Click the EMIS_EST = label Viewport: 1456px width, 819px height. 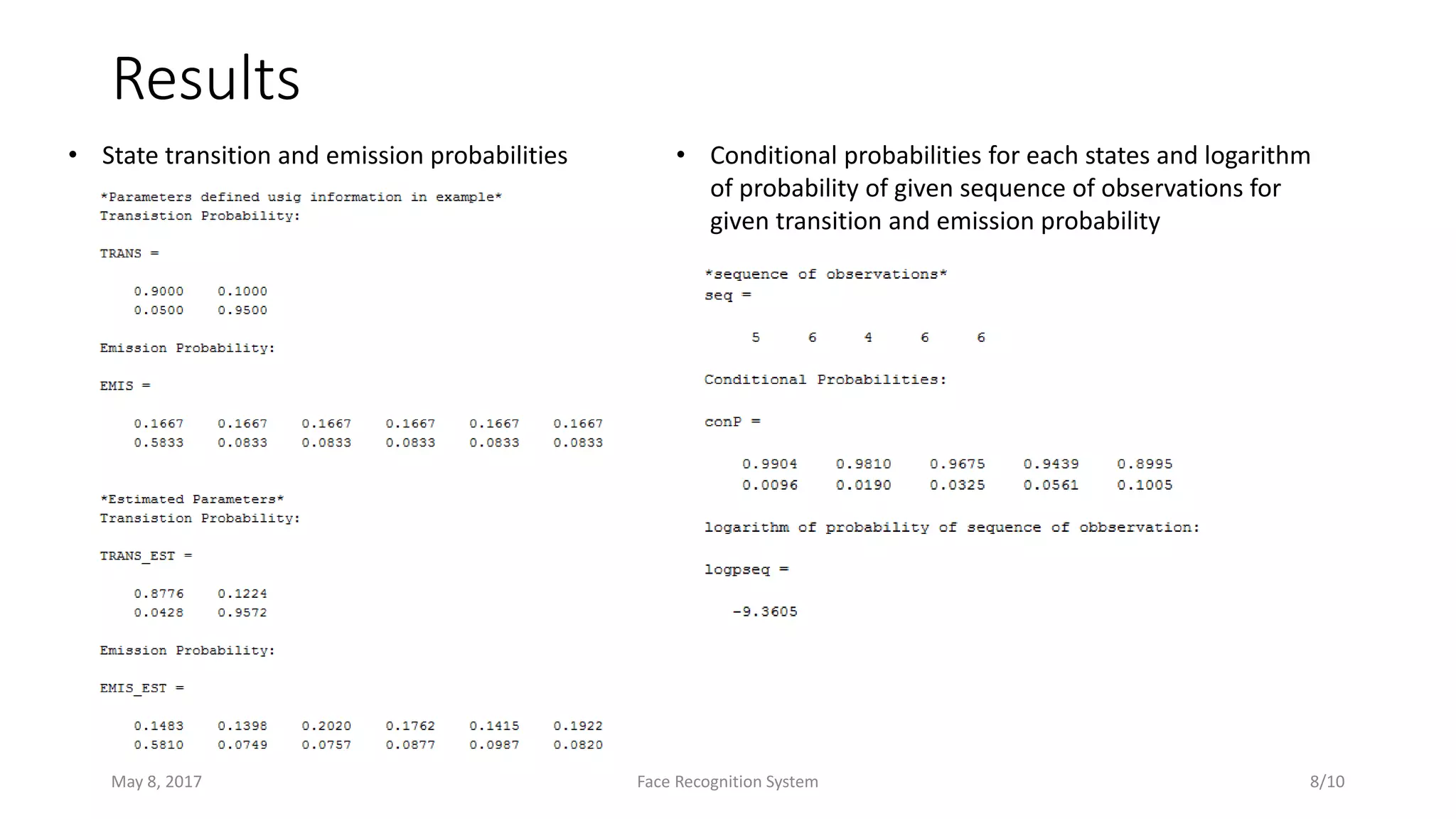pos(141,688)
